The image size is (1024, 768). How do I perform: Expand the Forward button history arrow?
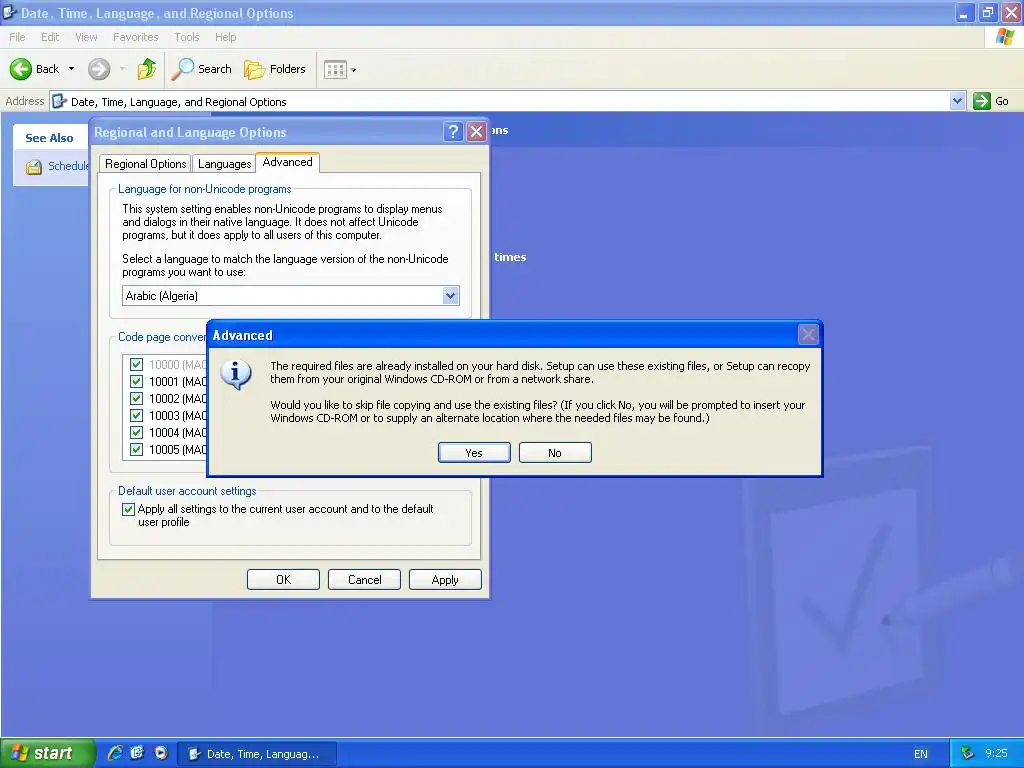coord(122,69)
